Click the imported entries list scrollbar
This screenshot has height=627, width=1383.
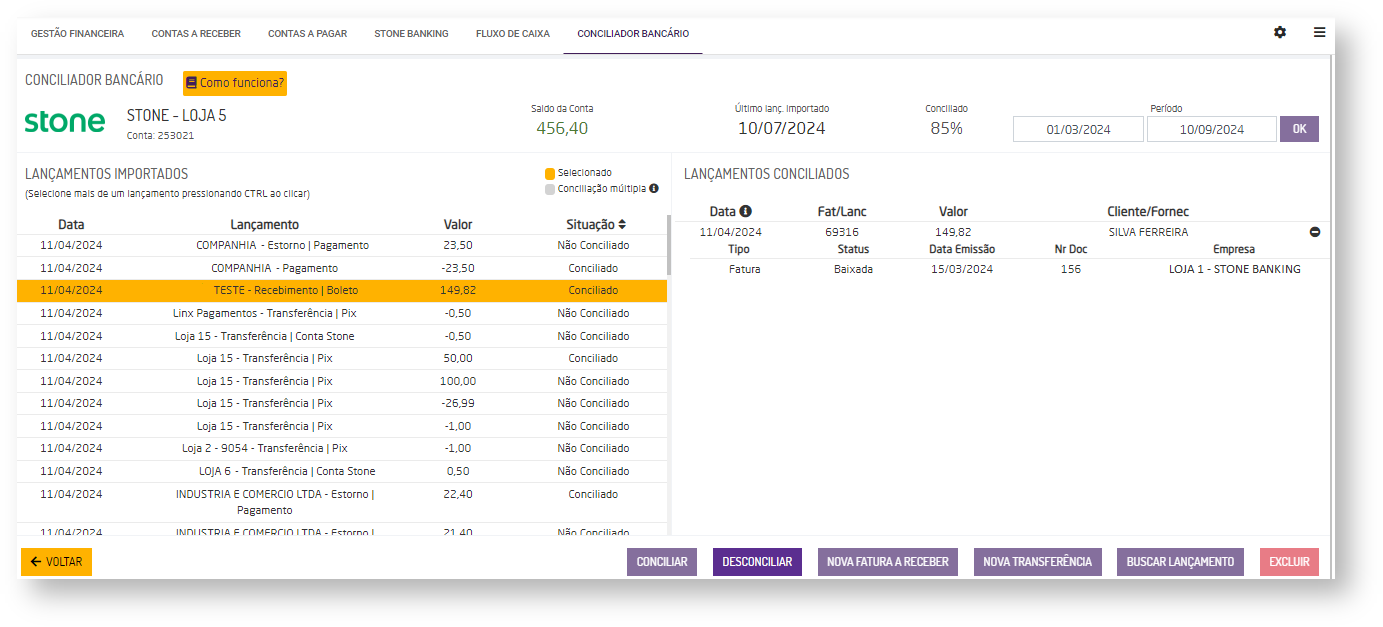coord(669,245)
